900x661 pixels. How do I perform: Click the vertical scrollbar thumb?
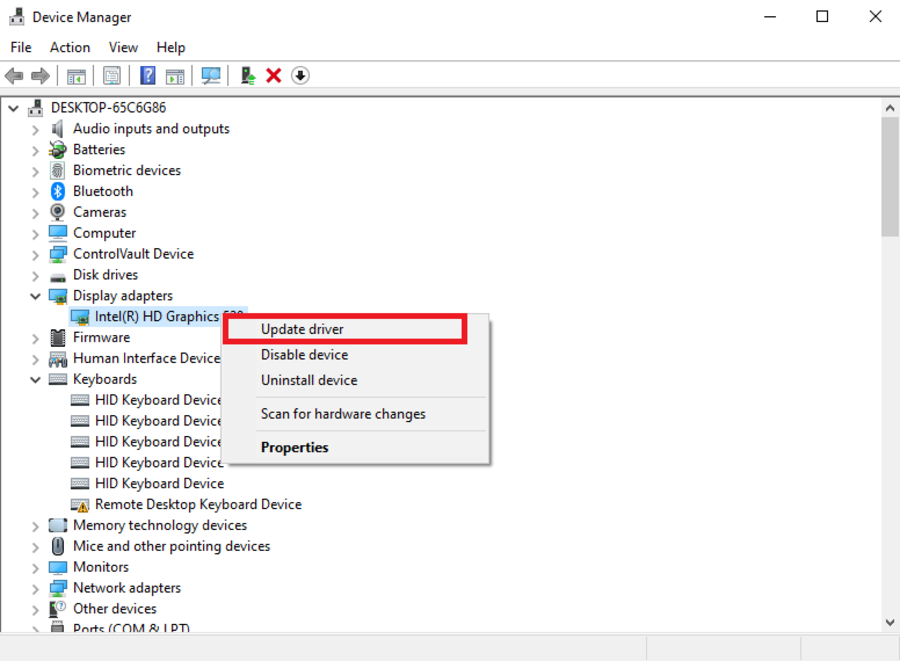(x=890, y=177)
